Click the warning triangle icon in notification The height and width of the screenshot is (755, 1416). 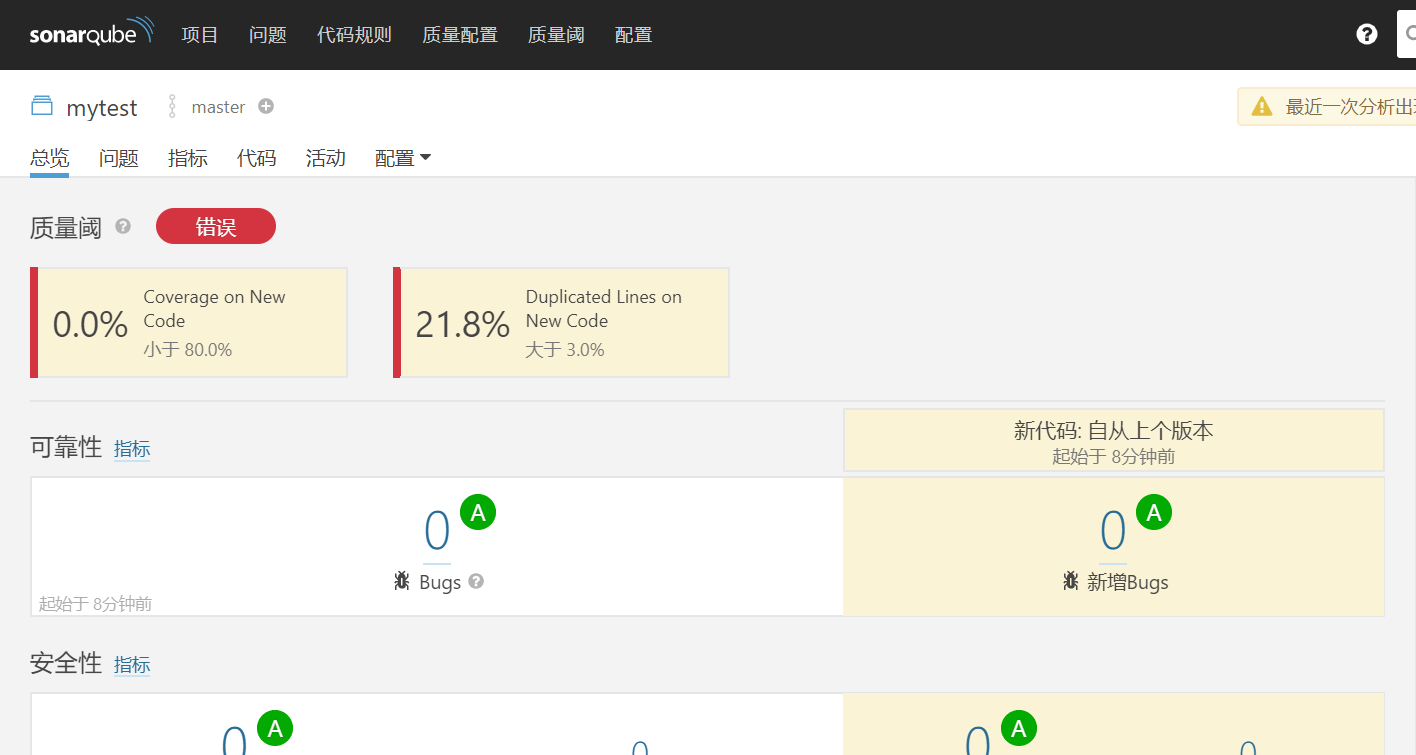1262,107
